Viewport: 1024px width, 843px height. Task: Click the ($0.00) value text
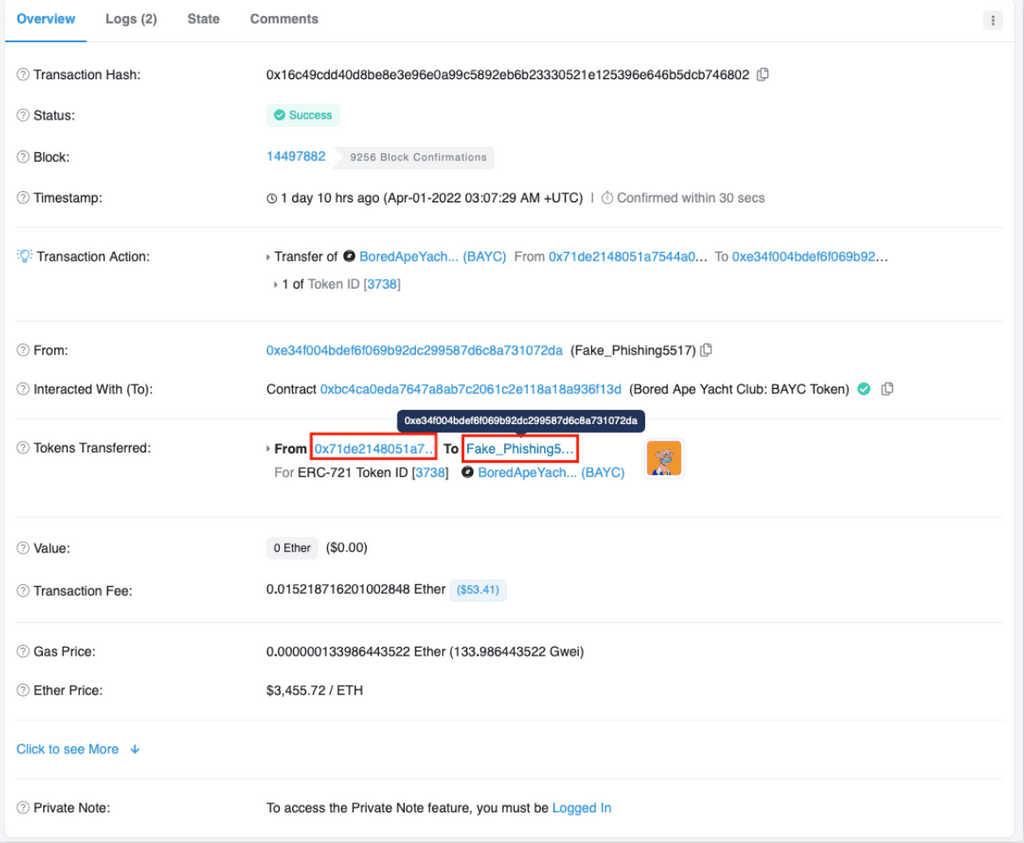pos(347,548)
